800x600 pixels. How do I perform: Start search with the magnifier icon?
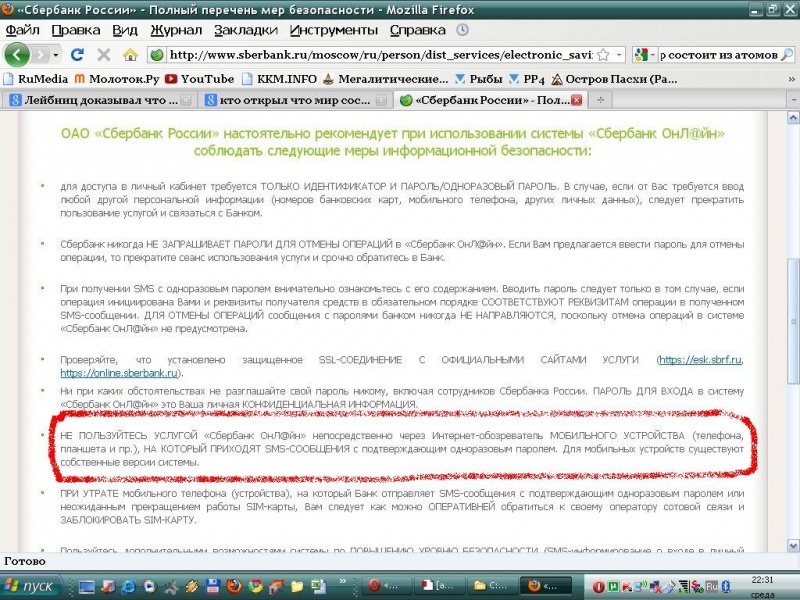click(787, 55)
